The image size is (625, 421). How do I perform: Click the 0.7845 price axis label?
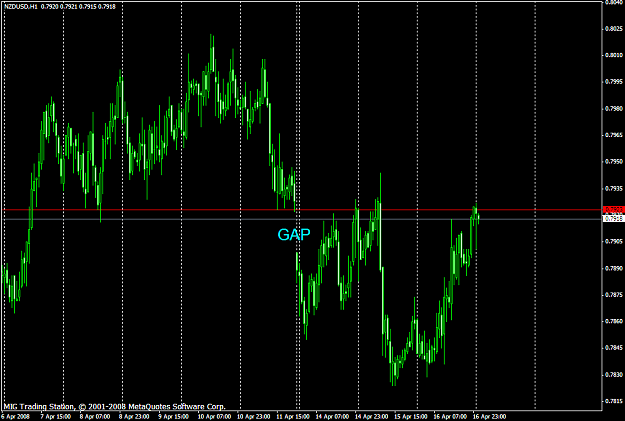tap(614, 348)
